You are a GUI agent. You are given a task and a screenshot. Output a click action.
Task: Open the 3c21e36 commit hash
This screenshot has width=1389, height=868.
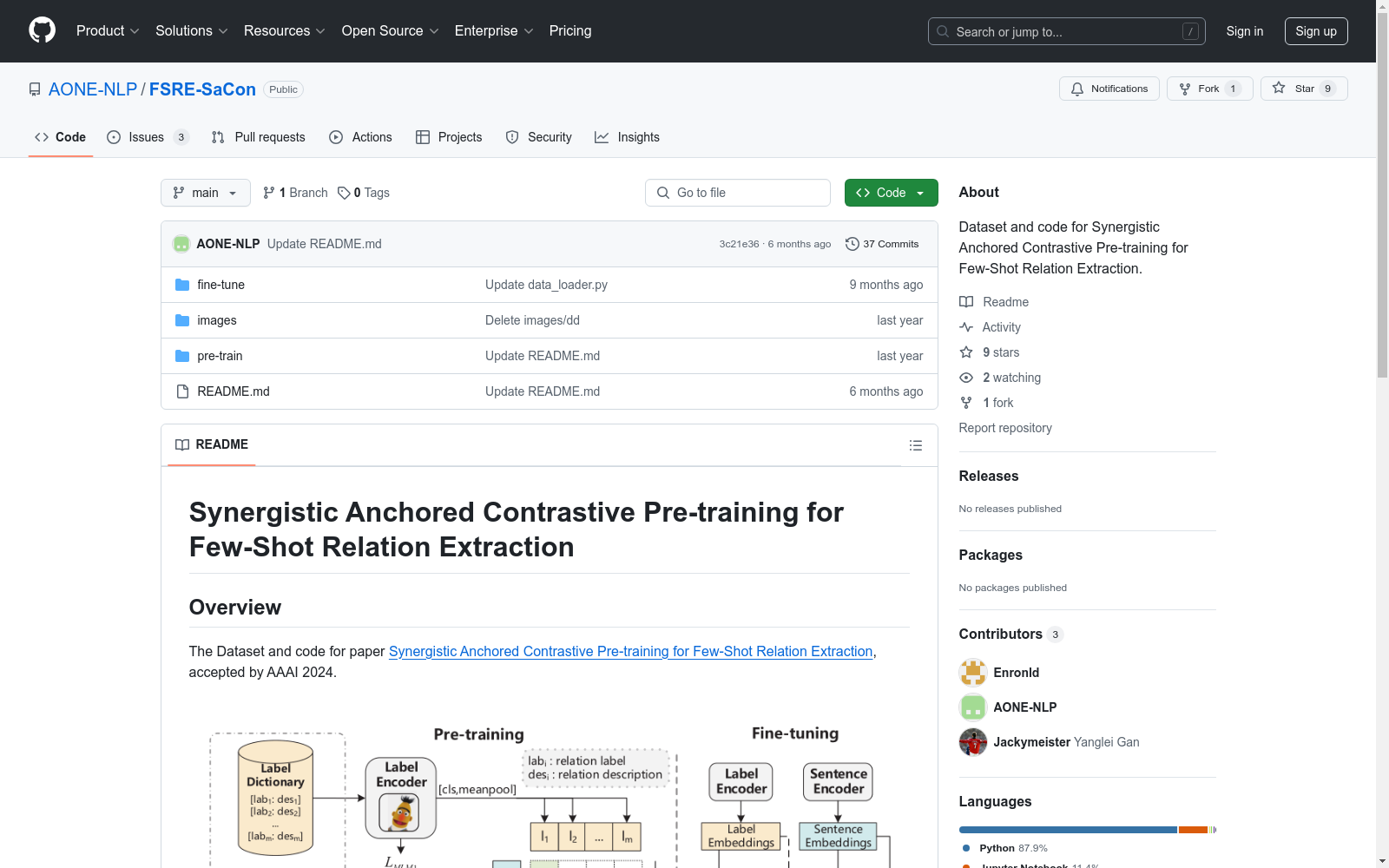739,244
